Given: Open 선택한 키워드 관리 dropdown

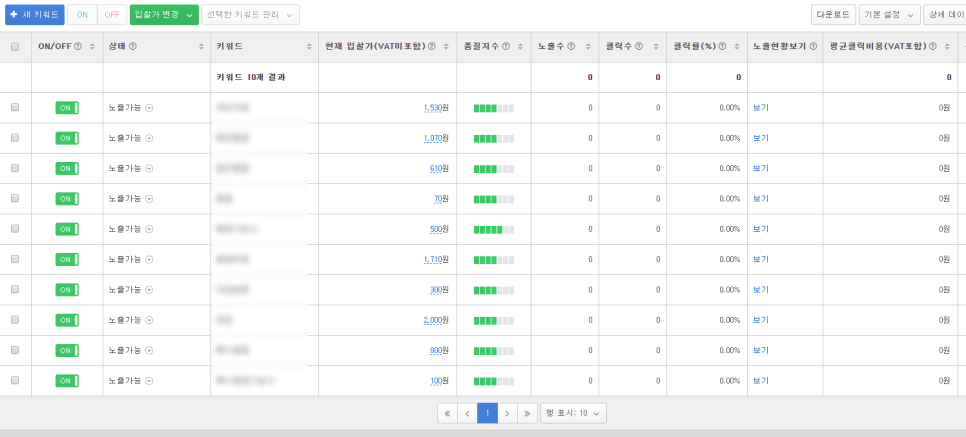Looking at the screenshot, I should tap(250, 15).
